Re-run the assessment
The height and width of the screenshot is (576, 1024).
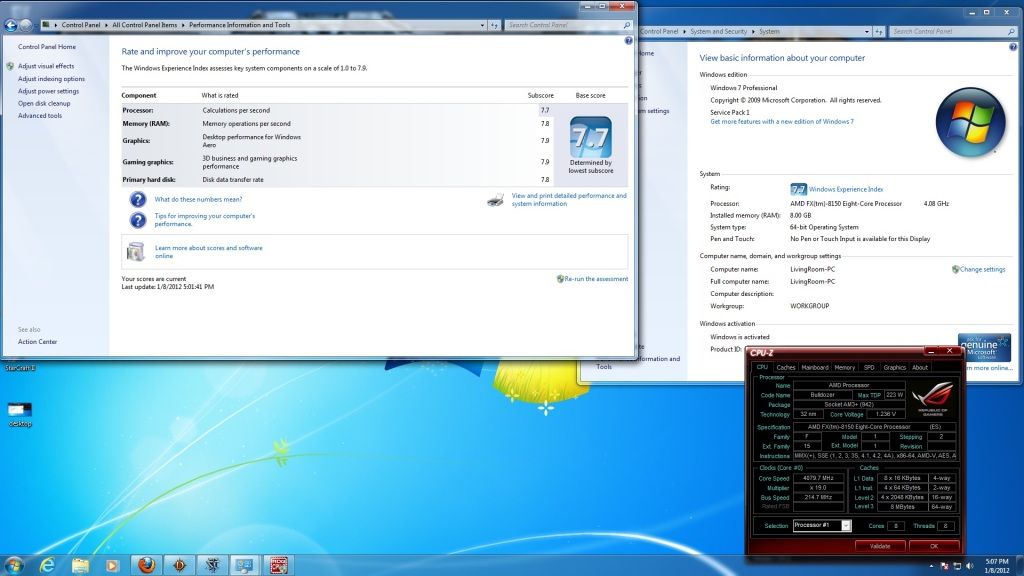(x=596, y=279)
